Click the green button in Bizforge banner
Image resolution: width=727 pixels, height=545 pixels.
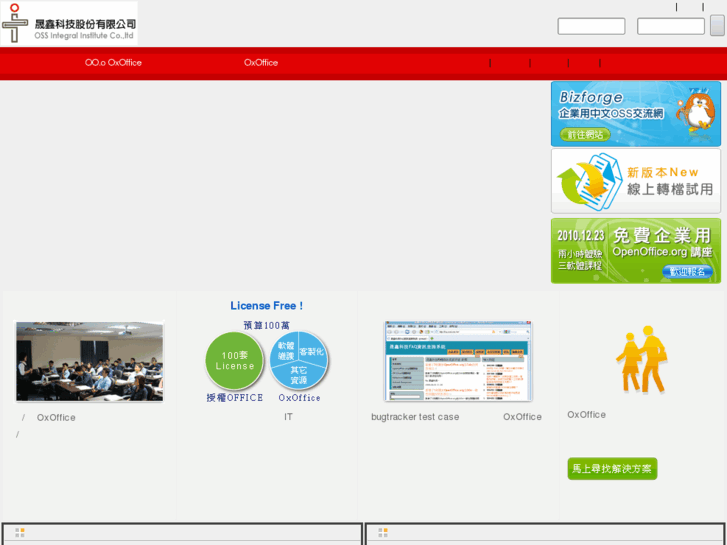coord(585,135)
